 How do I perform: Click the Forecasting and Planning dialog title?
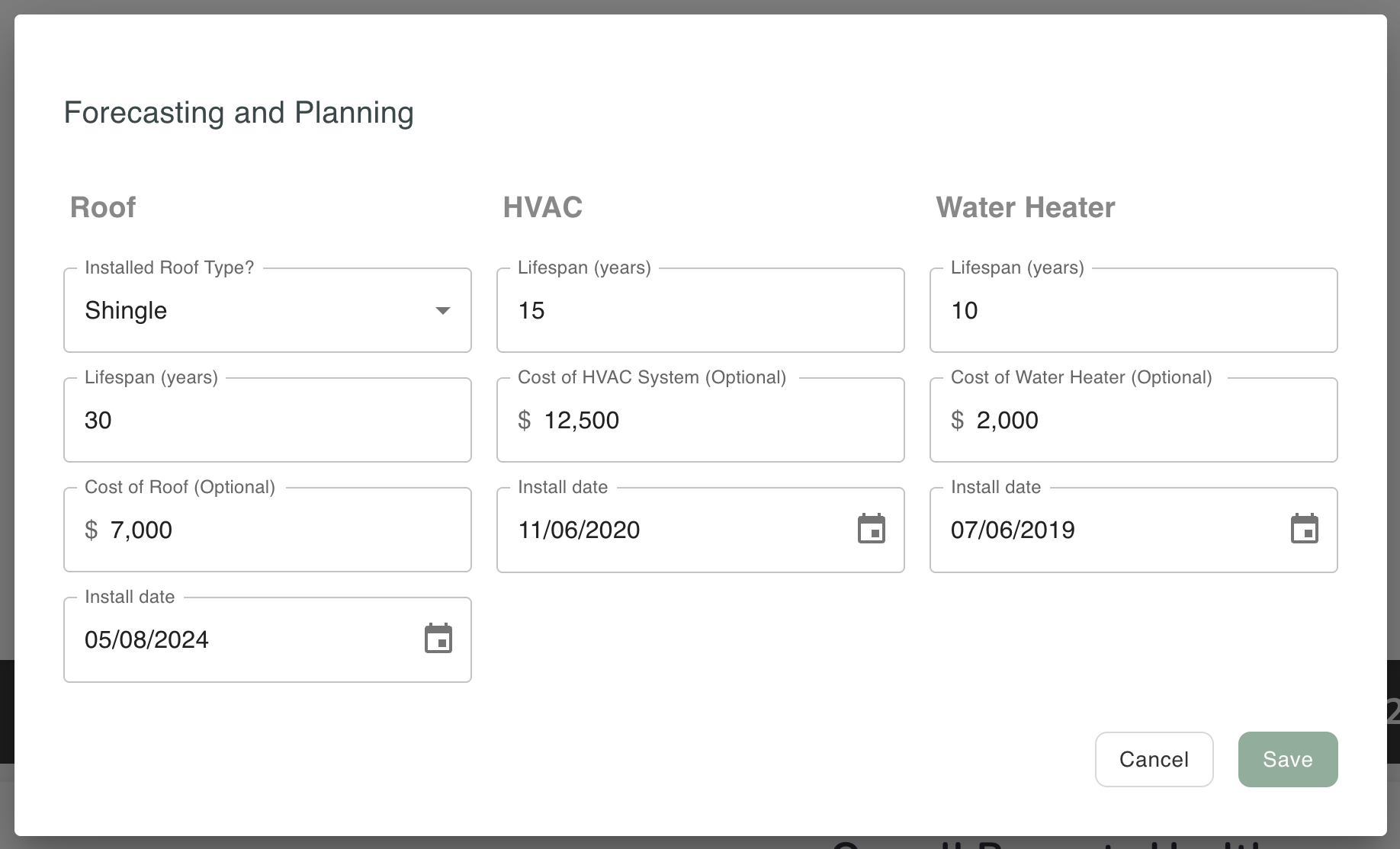[x=239, y=113]
